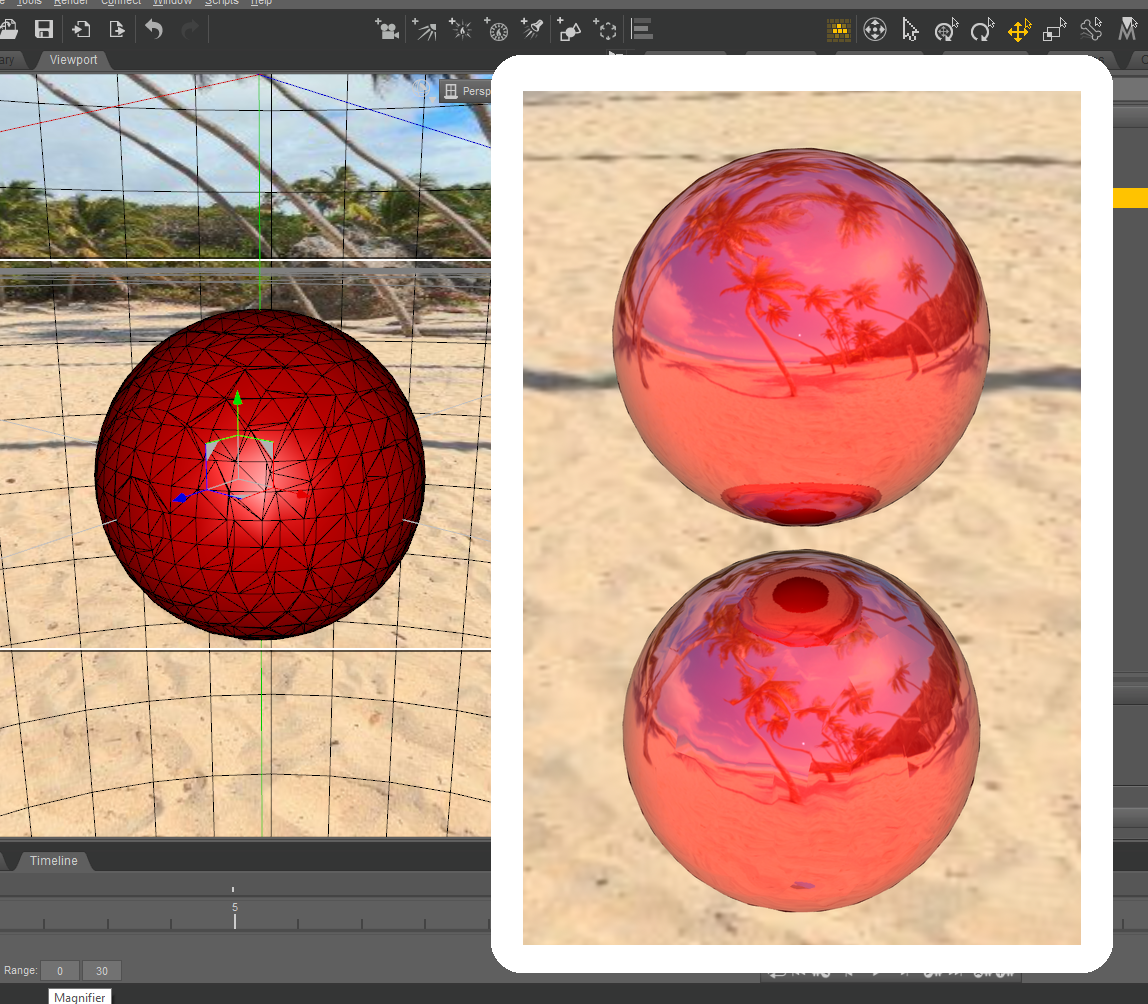
Task: Create a new null node
Action: pyautogui.click(x=605, y=29)
